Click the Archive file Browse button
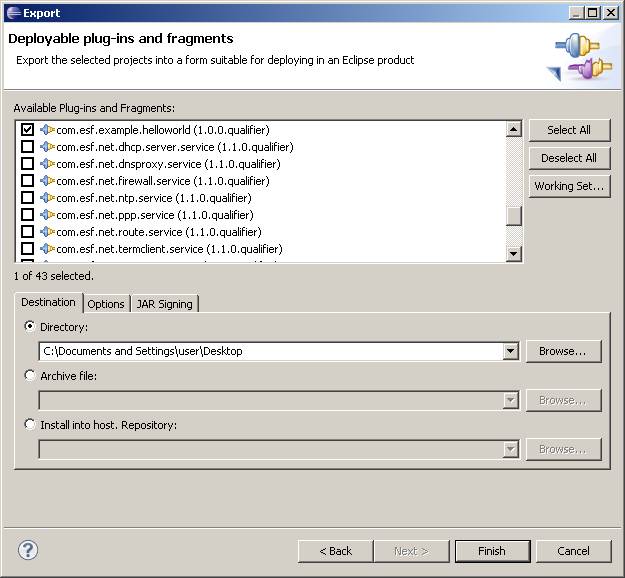Viewport: 625px width, 578px height. coord(563,400)
